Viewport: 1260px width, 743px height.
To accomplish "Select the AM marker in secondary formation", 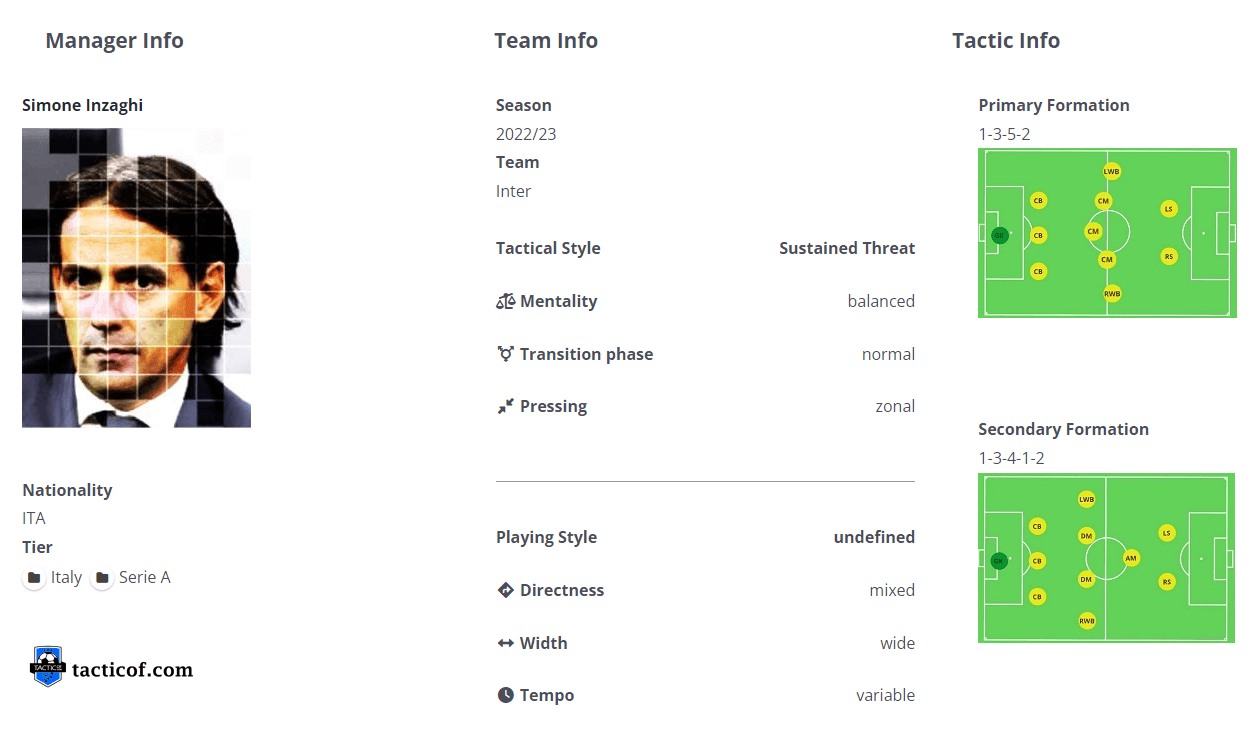I will pyautogui.click(x=1131, y=558).
